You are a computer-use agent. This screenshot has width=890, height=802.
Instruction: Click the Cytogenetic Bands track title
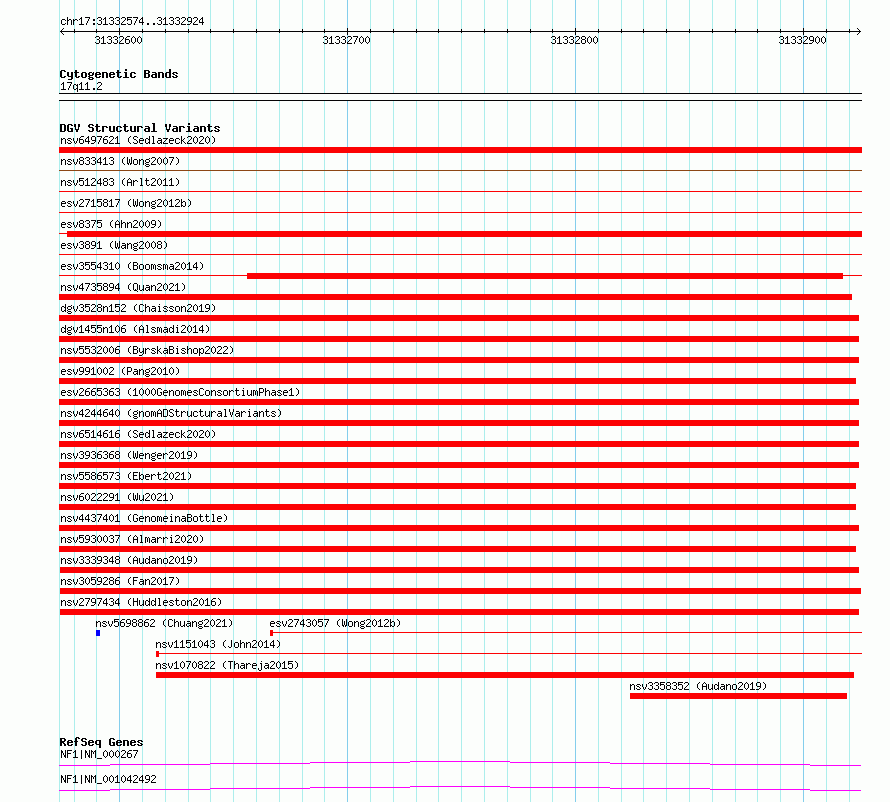tap(119, 74)
